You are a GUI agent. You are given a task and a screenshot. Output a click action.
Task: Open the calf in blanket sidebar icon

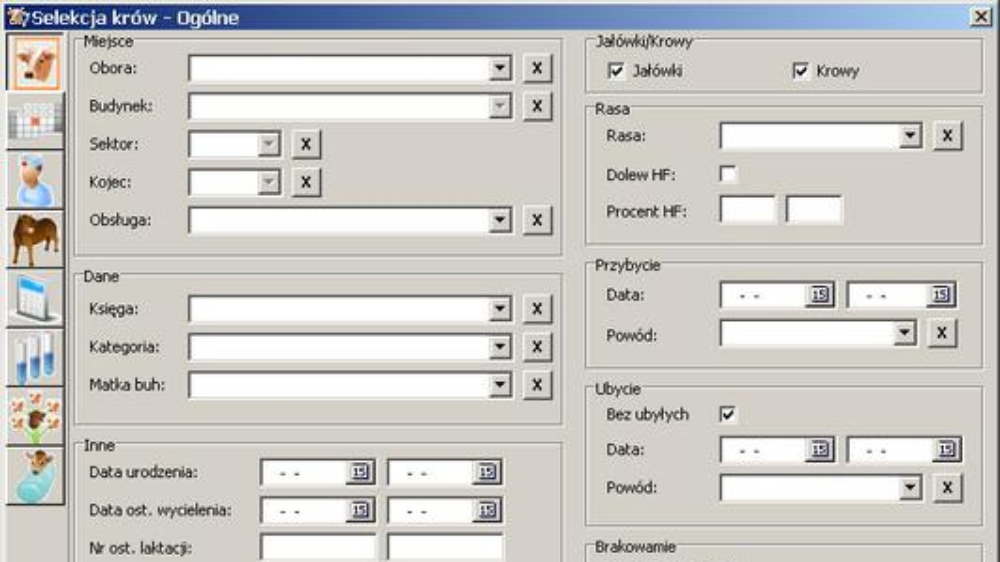point(36,475)
